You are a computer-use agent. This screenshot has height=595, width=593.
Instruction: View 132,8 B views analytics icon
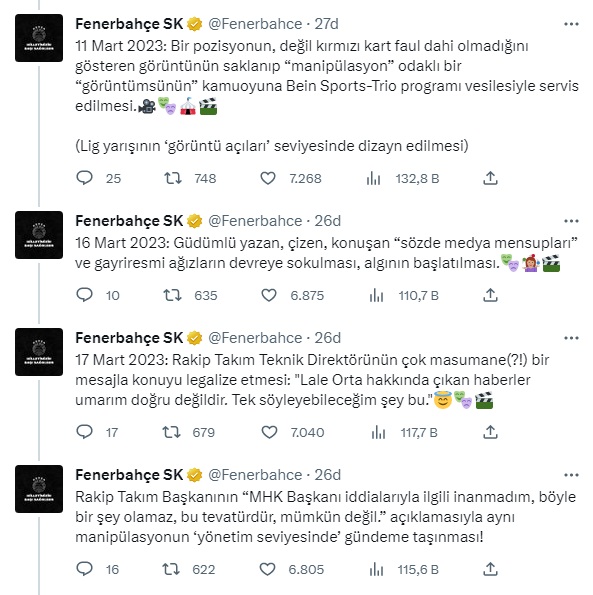point(374,178)
